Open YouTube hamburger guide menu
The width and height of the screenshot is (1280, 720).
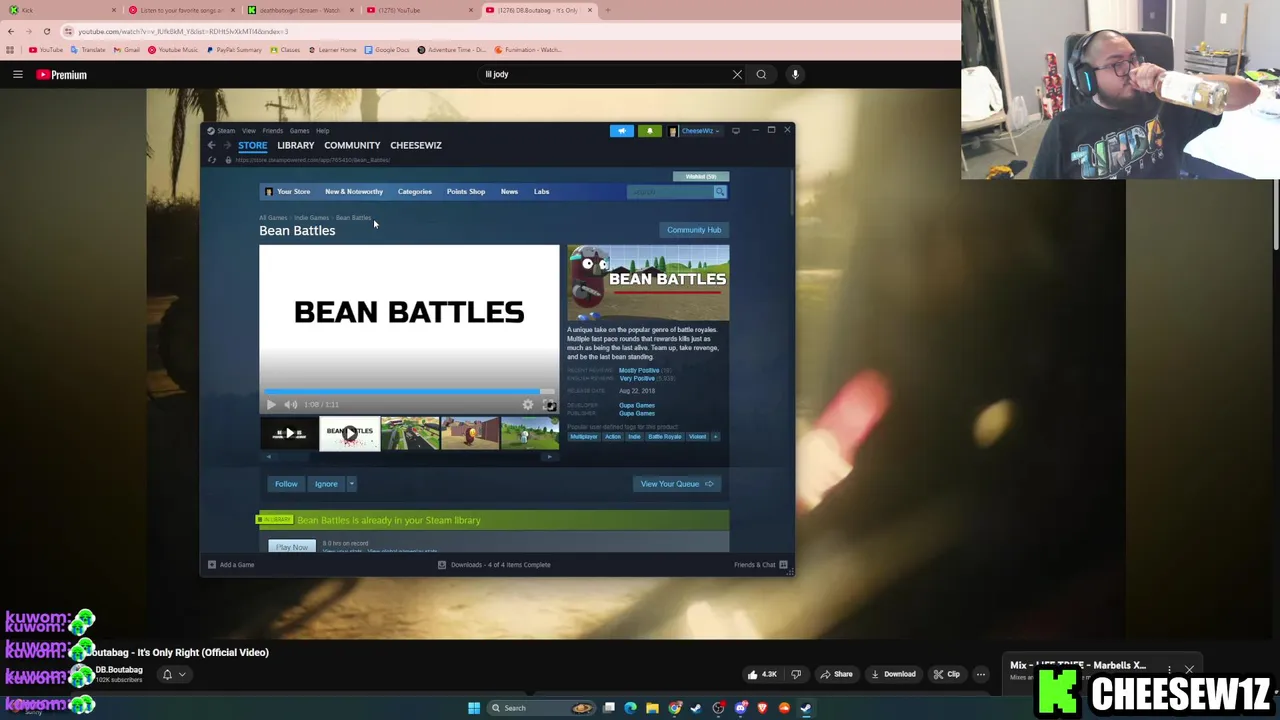(18, 75)
